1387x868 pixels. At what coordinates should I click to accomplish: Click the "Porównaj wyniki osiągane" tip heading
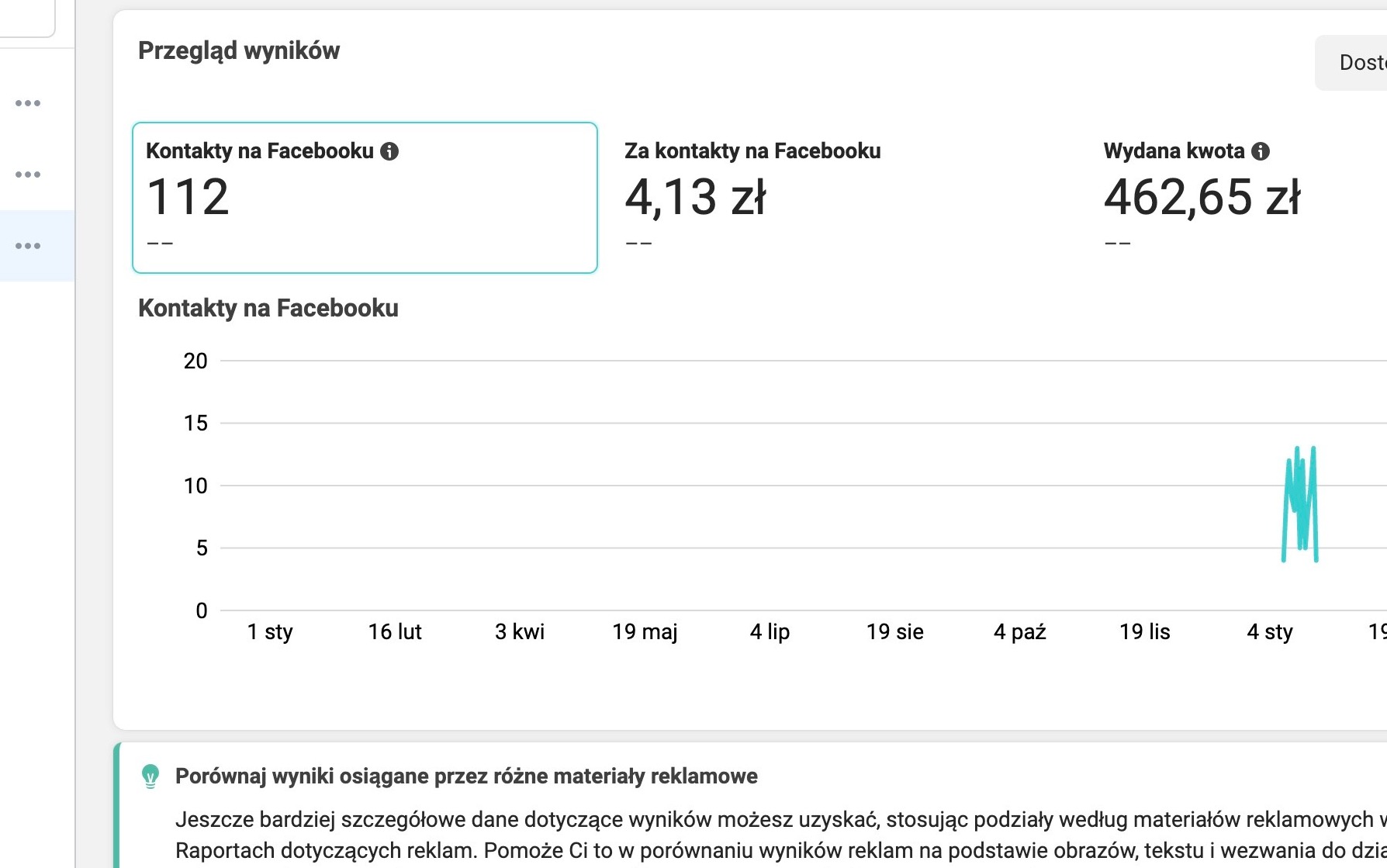pyautogui.click(x=466, y=776)
